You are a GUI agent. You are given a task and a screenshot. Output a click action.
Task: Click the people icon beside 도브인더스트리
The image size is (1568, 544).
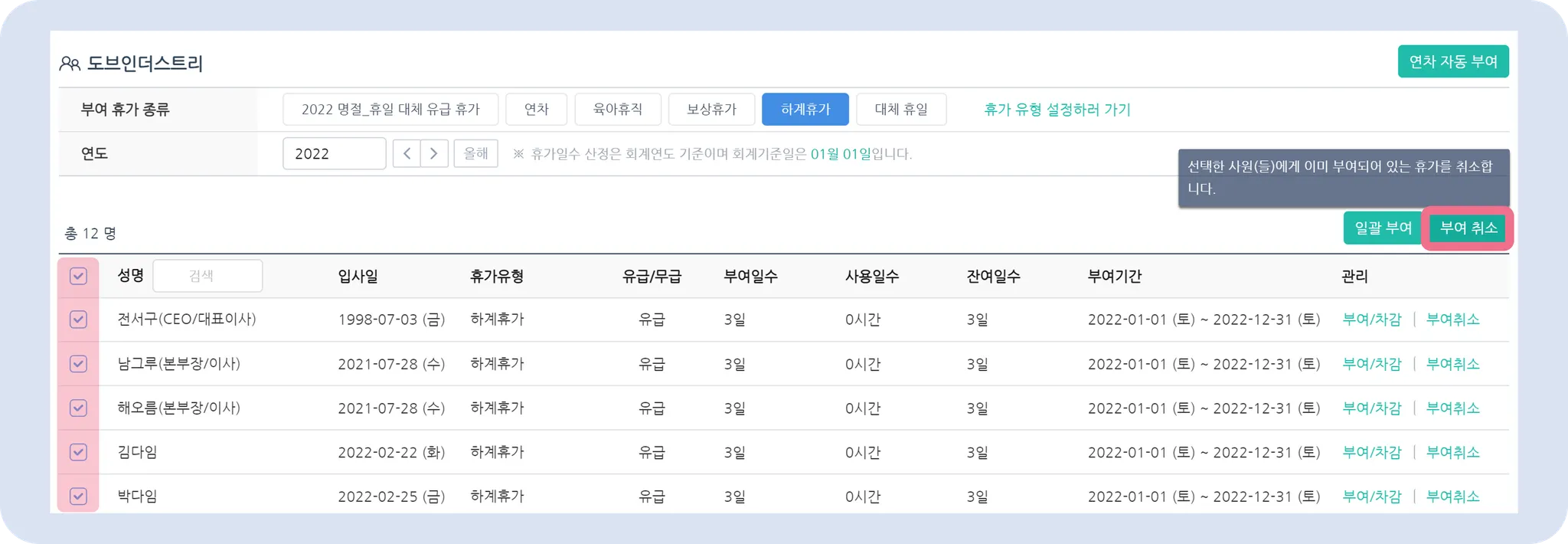(70, 64)
